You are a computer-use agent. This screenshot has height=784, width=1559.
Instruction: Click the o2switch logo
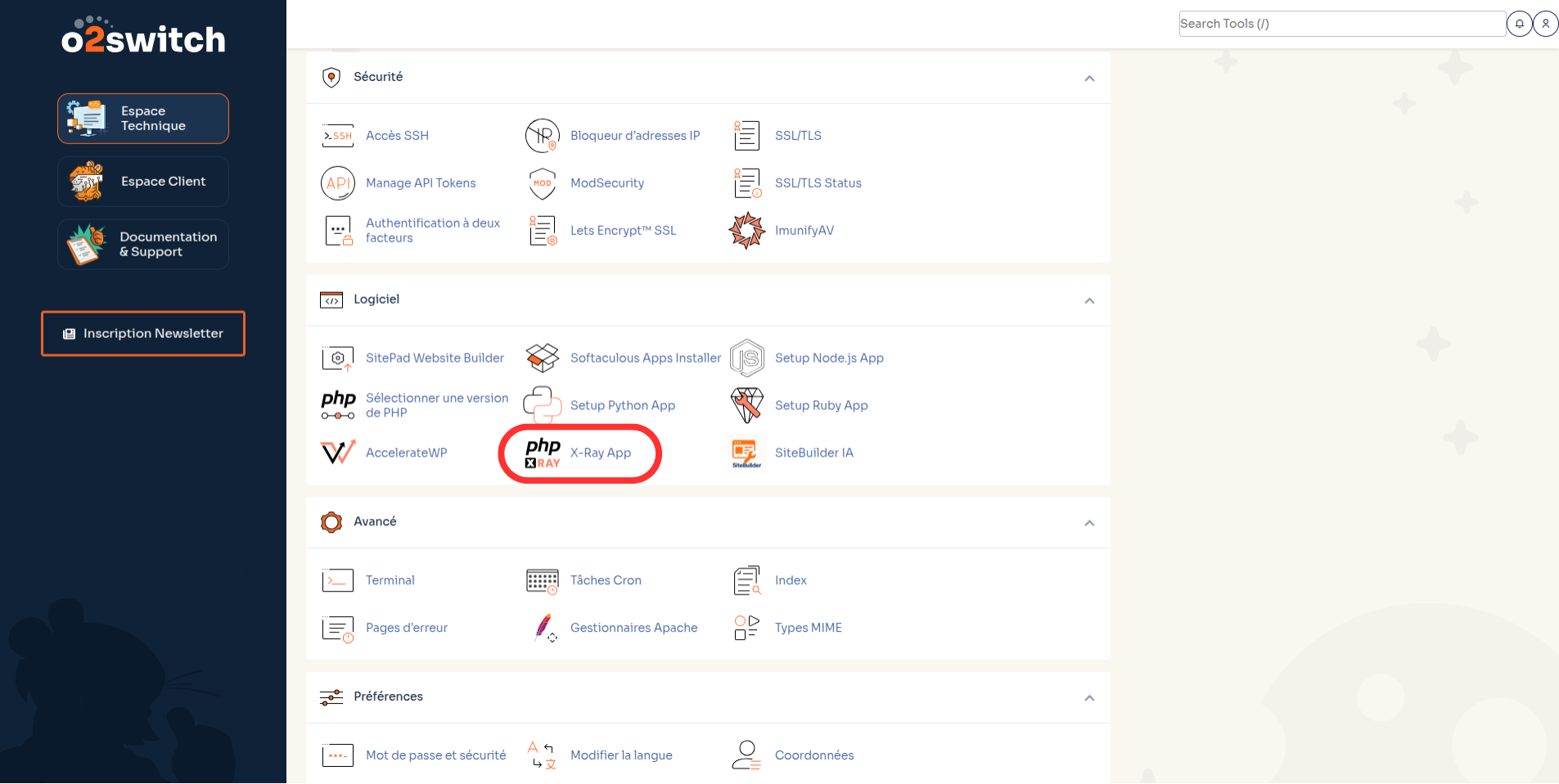143,36
